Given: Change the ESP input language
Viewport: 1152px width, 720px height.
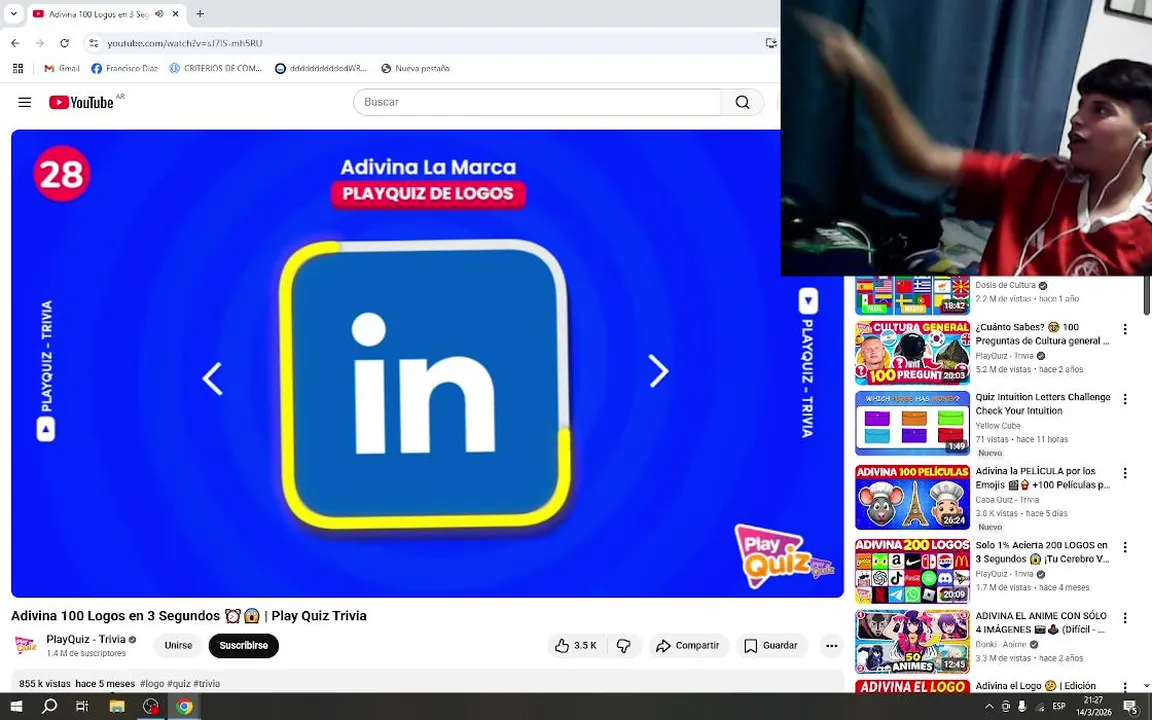Looking at the screenshot, I should coord(1059,706).
